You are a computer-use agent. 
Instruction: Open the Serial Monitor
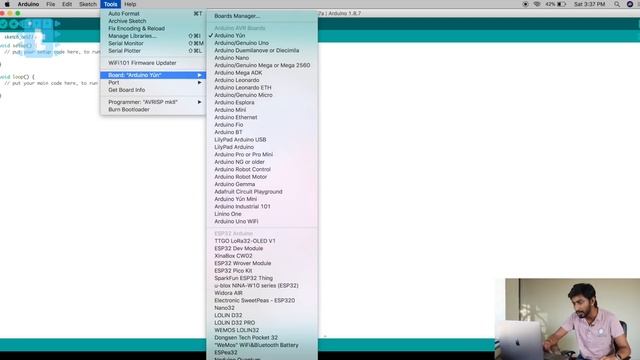coord(153,43)
